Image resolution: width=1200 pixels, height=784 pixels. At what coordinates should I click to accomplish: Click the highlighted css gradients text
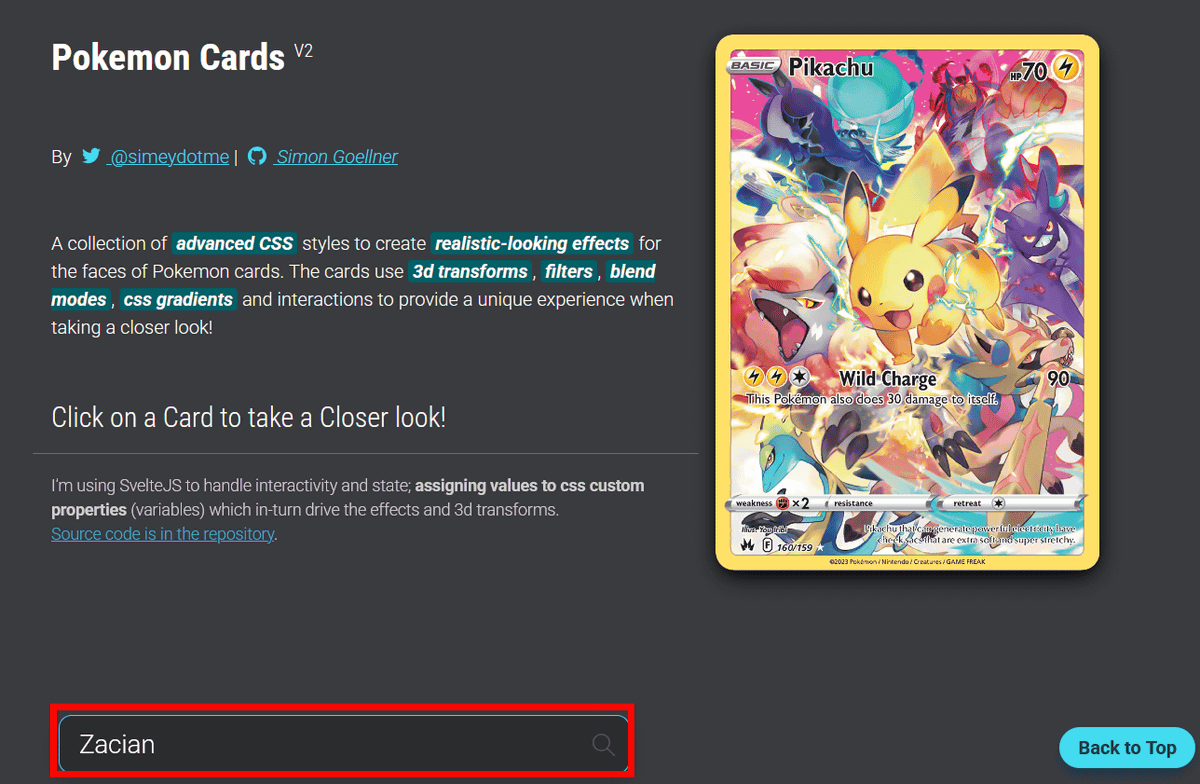179,299
